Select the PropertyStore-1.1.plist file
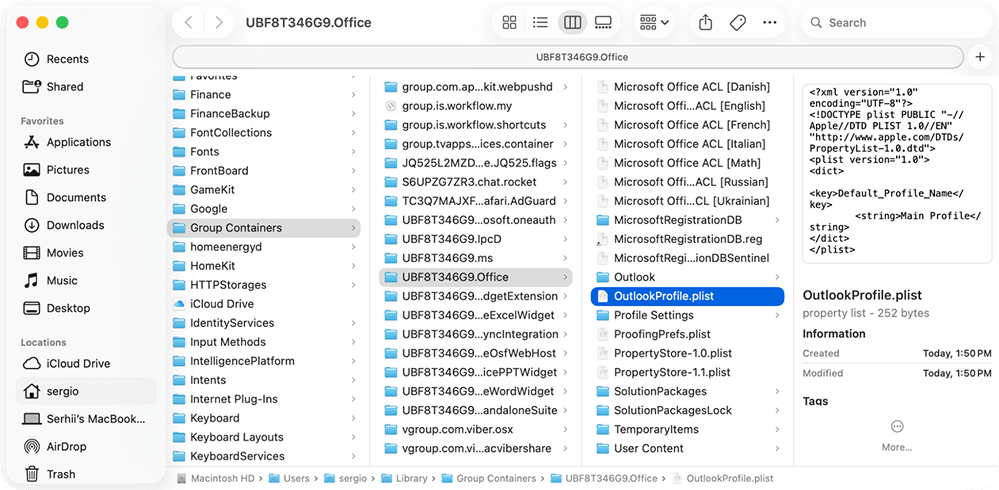 pyautogui.click(x=687, y=372)
